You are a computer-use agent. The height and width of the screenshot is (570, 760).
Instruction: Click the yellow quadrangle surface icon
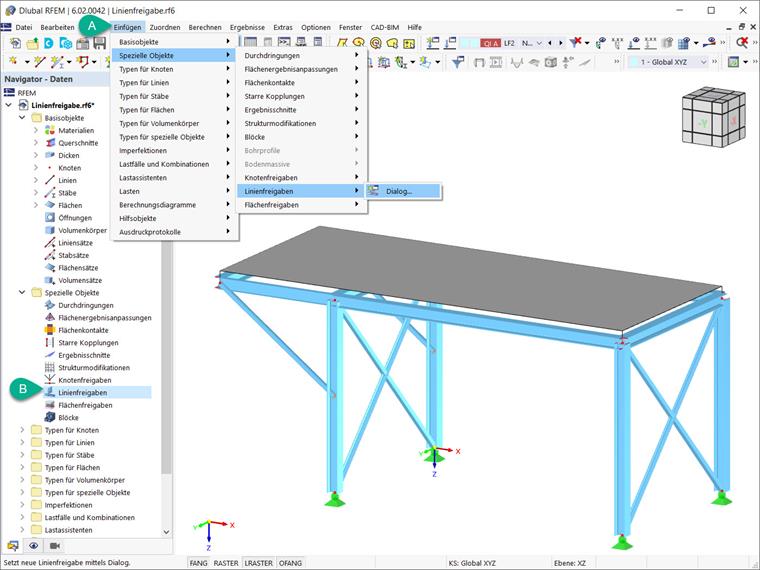click(342, 43)
